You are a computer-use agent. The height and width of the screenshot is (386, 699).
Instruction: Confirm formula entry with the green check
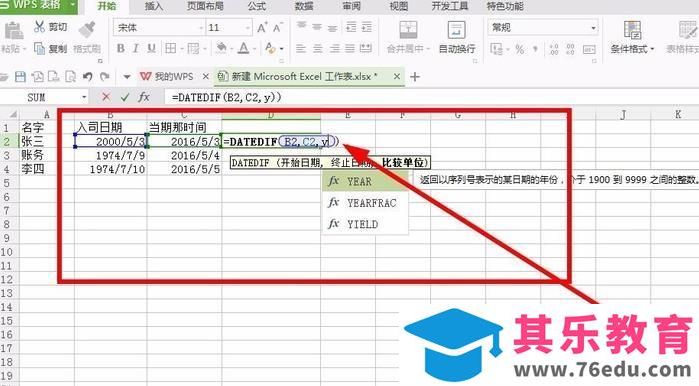(125, 97)
